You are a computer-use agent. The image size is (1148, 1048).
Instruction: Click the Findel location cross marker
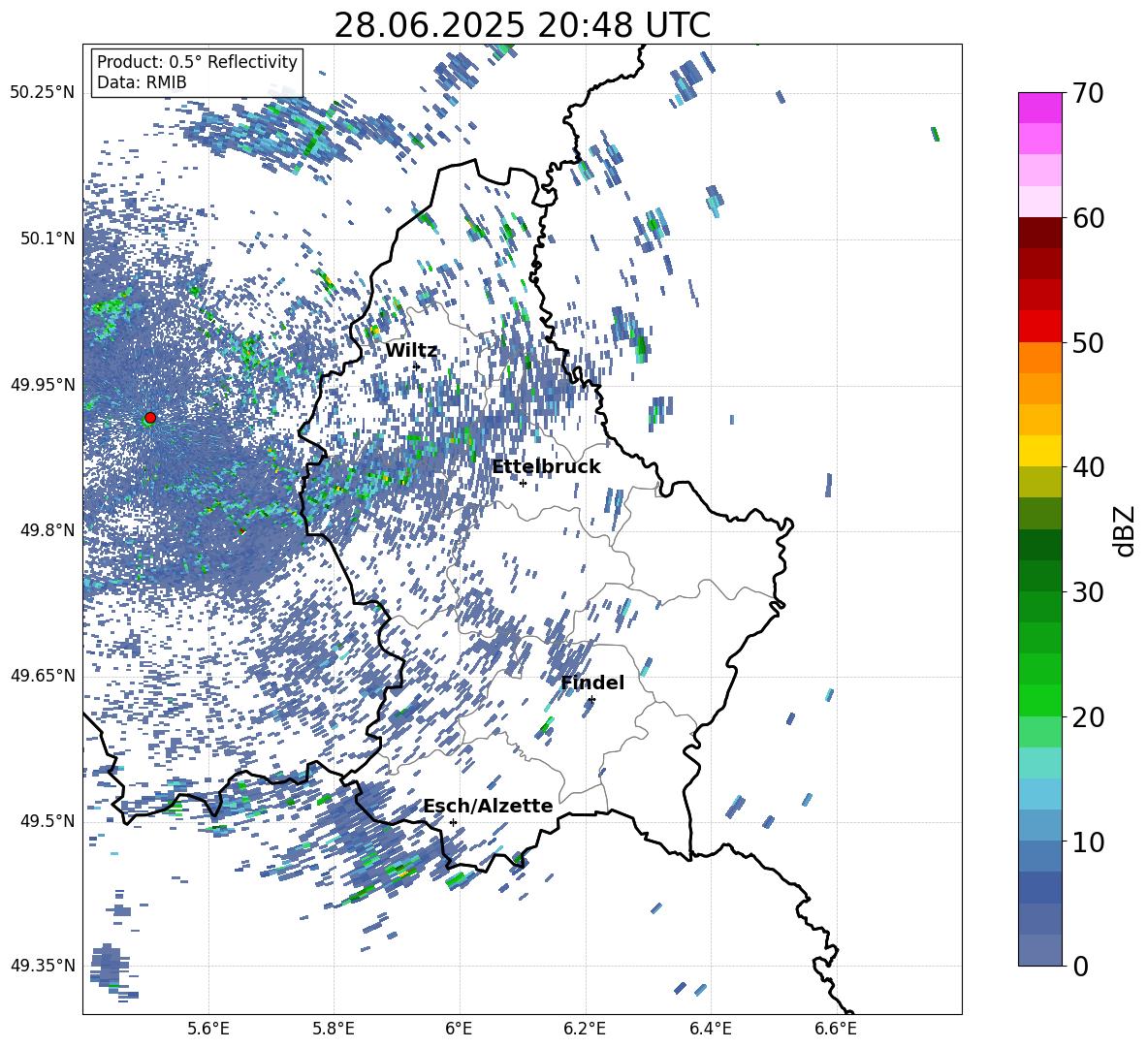click(x=591, y=700)
